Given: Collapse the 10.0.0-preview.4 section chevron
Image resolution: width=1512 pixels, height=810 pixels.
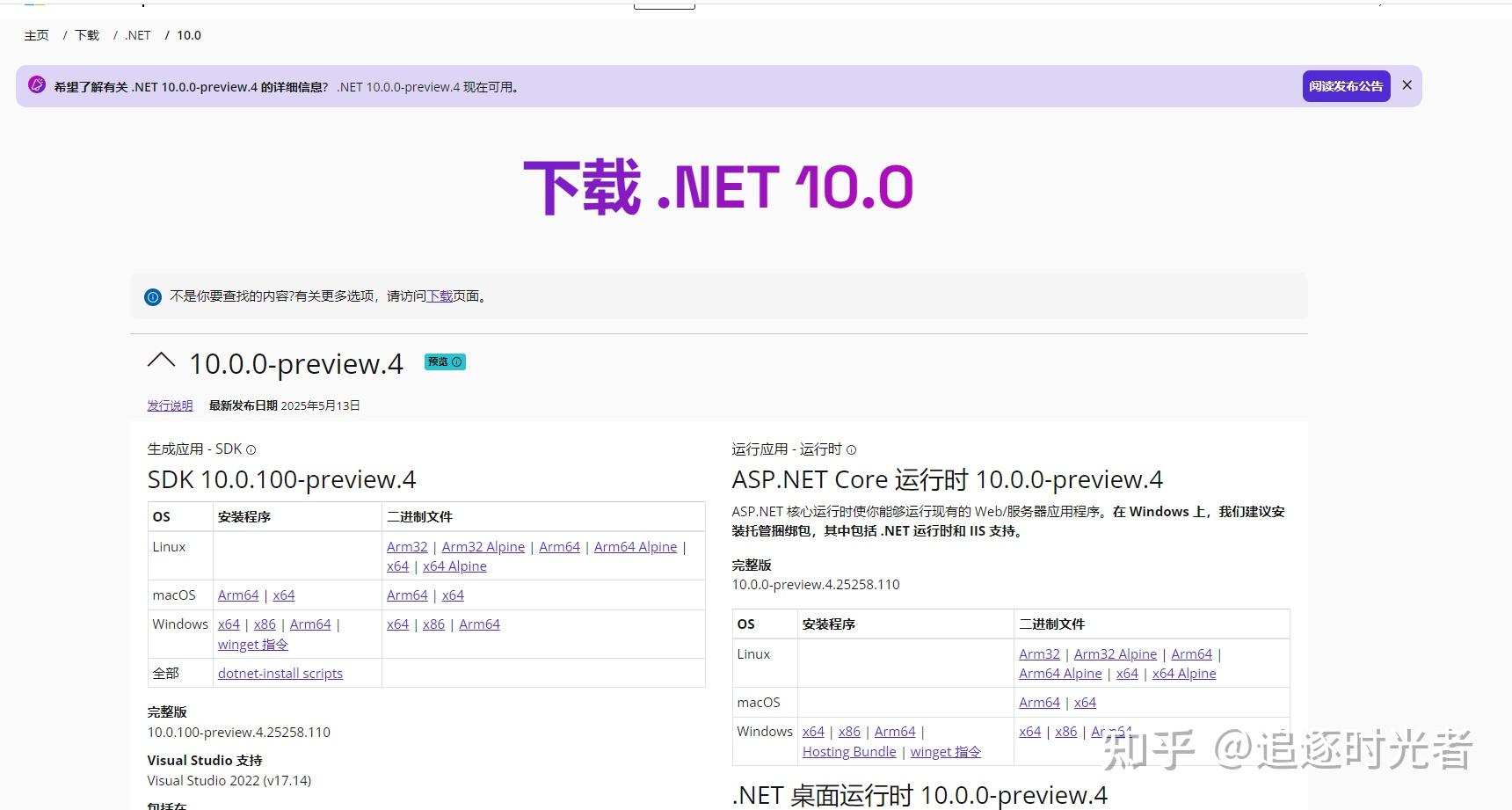Looking at the screenshot, I should (x=160, y=361).
